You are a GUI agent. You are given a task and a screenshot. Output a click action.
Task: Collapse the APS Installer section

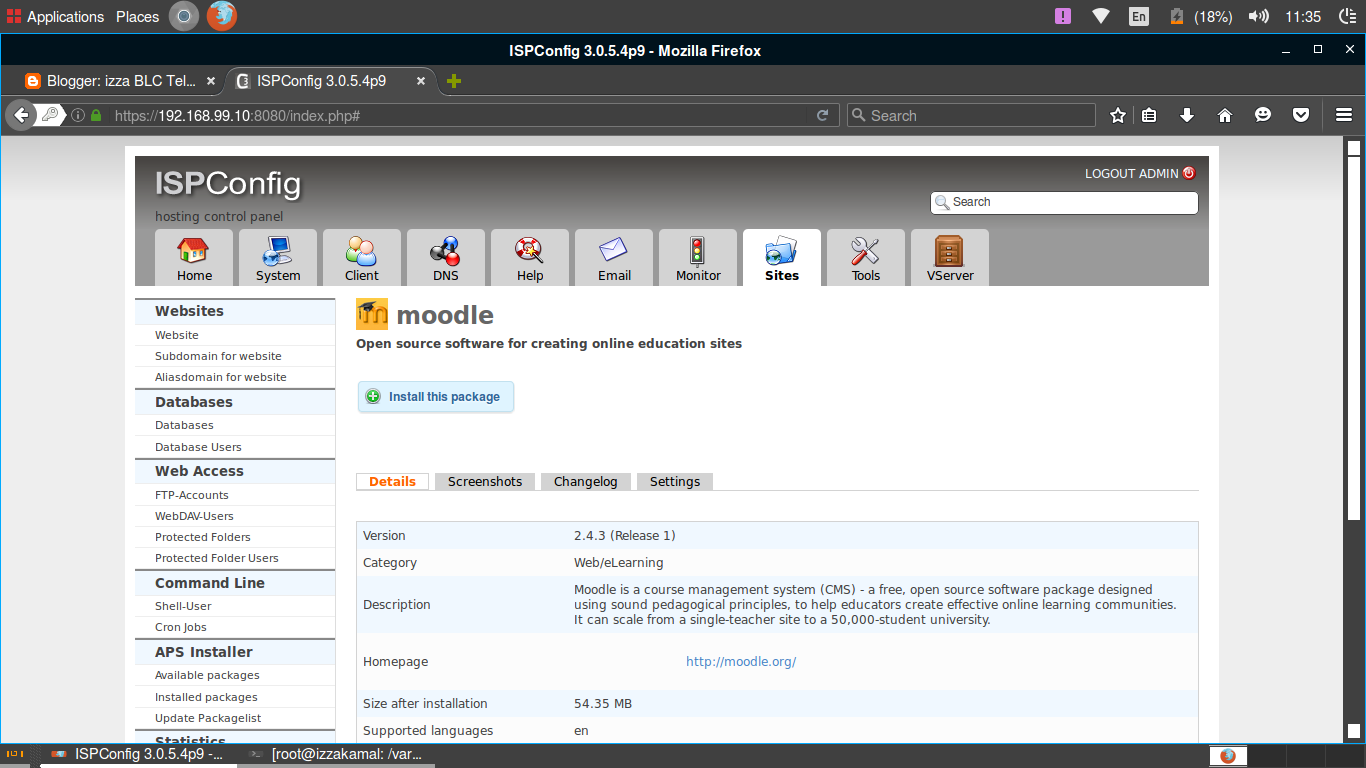(x=204, y=651)
